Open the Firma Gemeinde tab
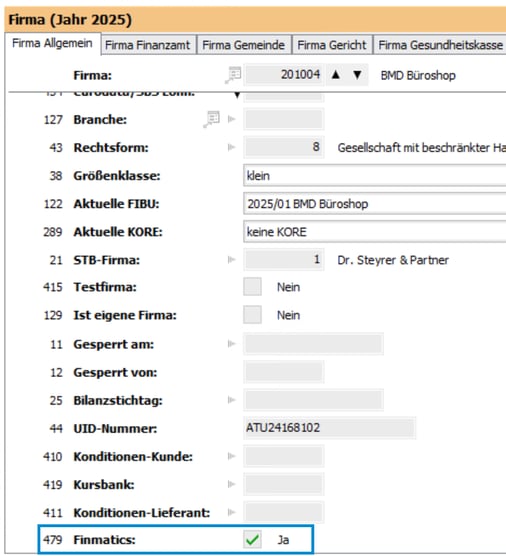This screenshot has height=556, width=506. 244,45
